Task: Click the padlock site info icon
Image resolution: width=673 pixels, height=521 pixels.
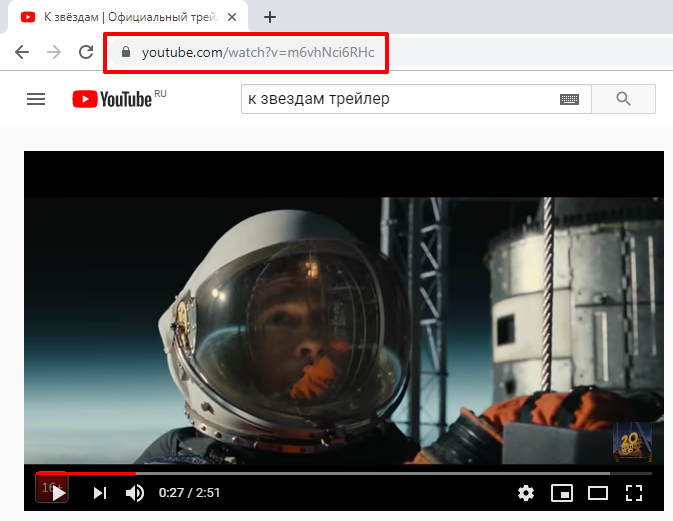Action: (x=126, y=52)
